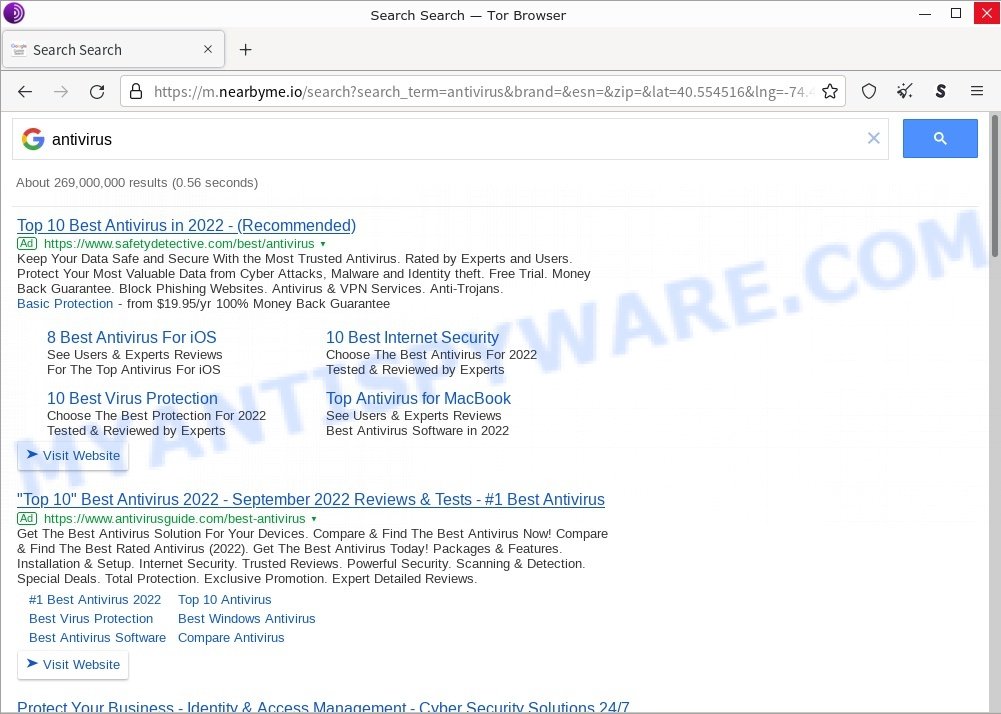The height and width of the screenshot is (714, 1001).
Task: Bookmark this page with the star
Action: point(830,91)
